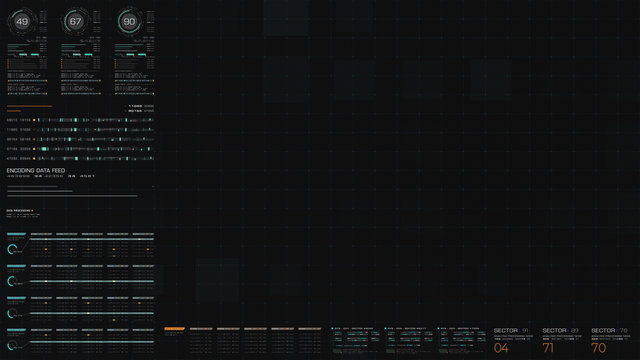Click the teal timeline line in first processing row
This screenshot has width=640, height=360.
(92, 239)
